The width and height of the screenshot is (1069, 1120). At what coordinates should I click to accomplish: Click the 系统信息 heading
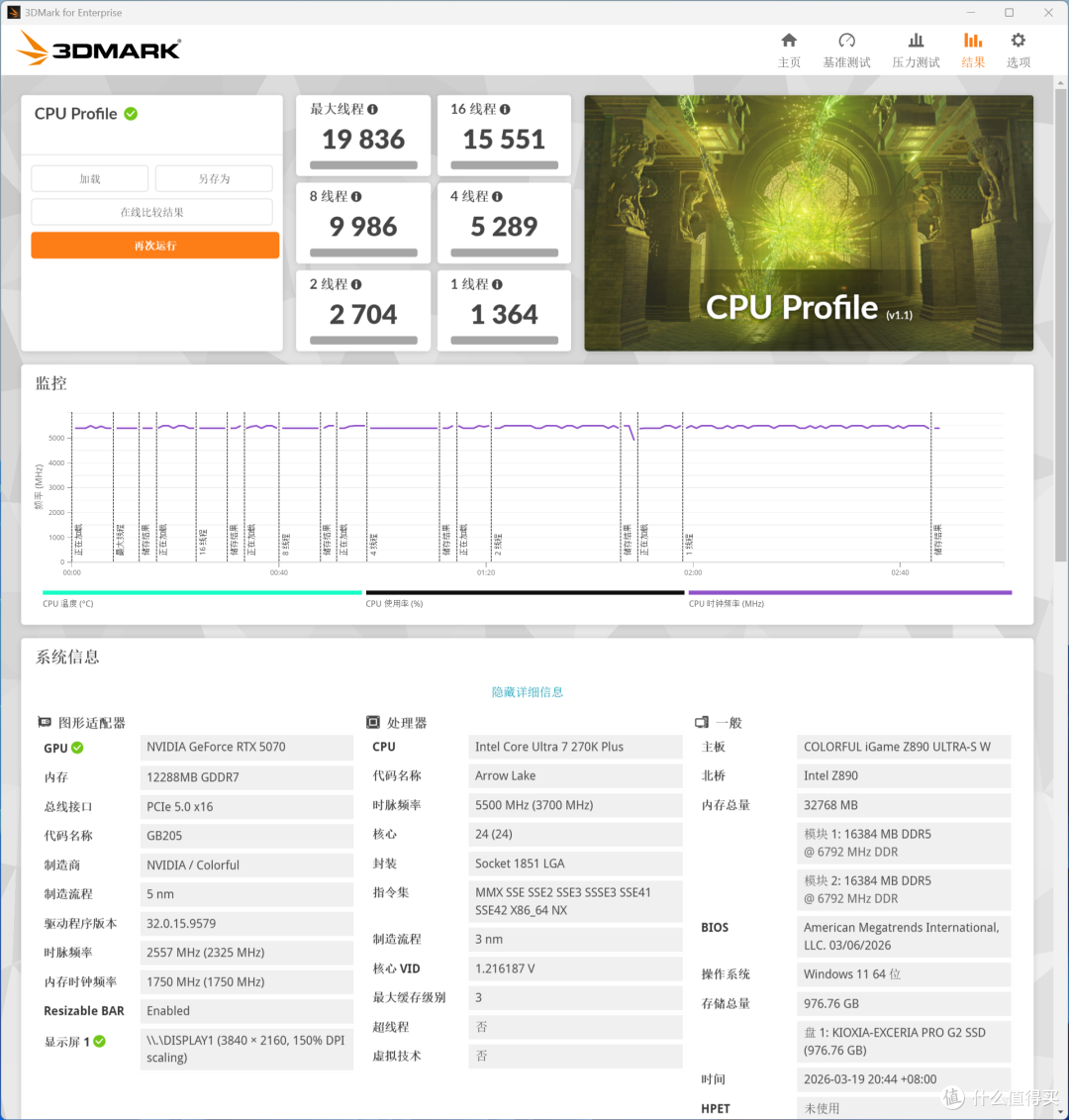click(67, 658)
